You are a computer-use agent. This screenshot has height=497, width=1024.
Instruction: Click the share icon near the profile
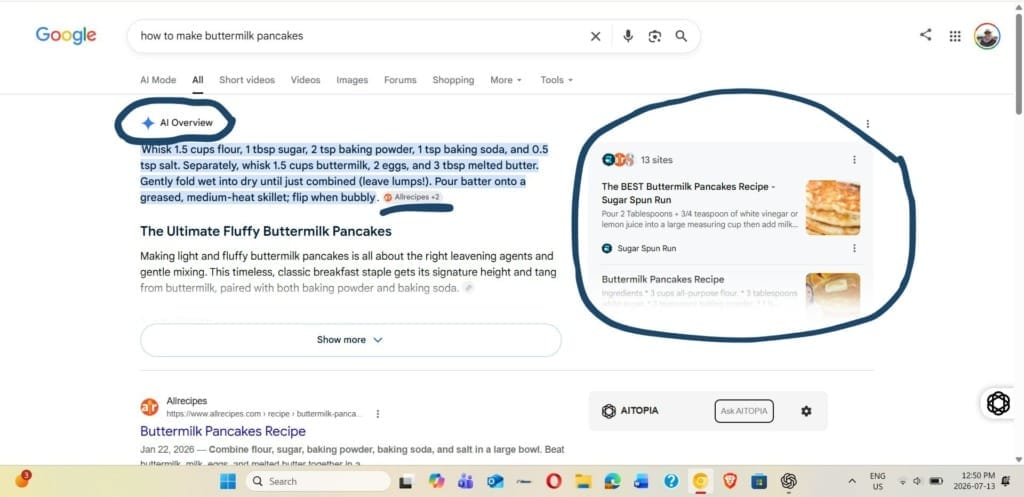click(925, 35)
